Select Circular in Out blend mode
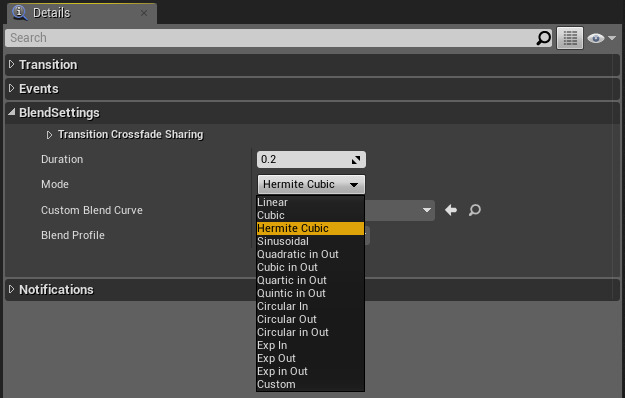This screenshot has height=398, width=625. [311, 333]
